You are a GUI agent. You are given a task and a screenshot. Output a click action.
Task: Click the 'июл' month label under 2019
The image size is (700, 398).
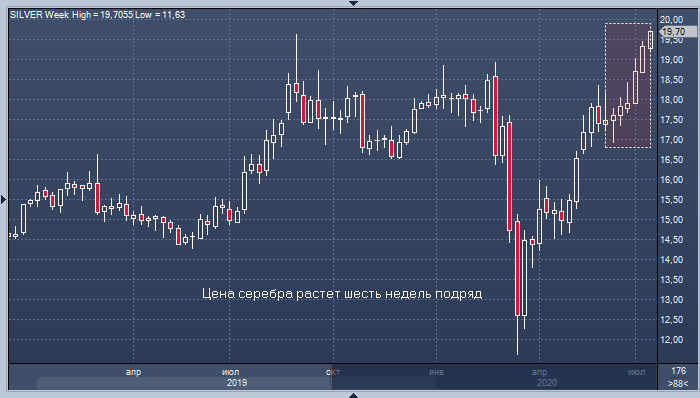tap(230, 372)
